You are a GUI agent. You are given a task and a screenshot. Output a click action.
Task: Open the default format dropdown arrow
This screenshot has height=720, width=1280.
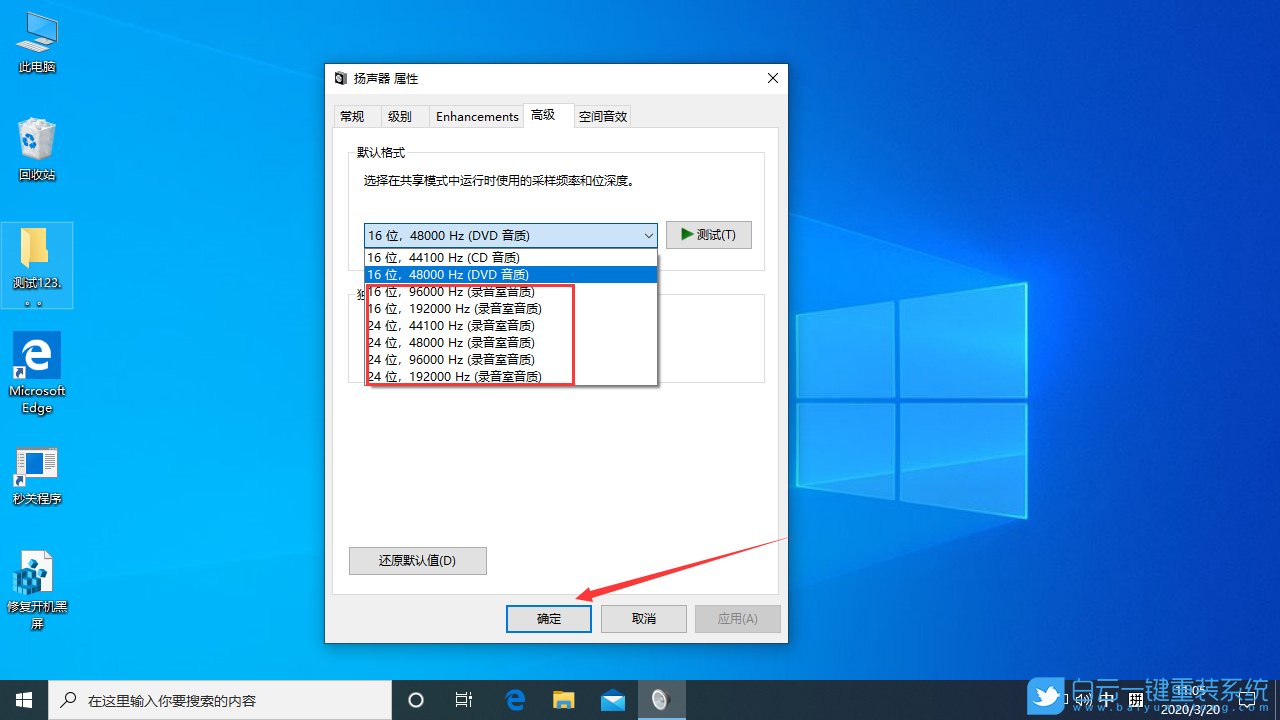pyautogui.click(x=650, y=235)
